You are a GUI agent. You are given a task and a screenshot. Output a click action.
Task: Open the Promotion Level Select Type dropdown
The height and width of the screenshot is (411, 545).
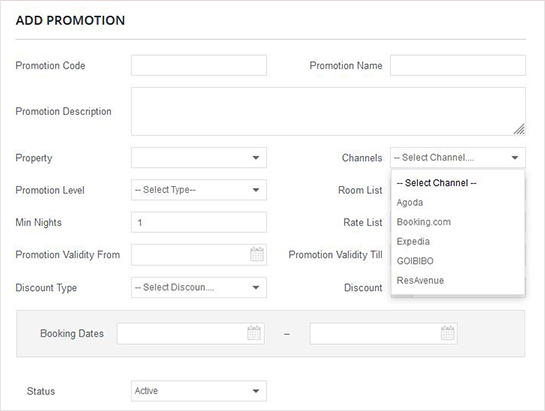(199, 190)
